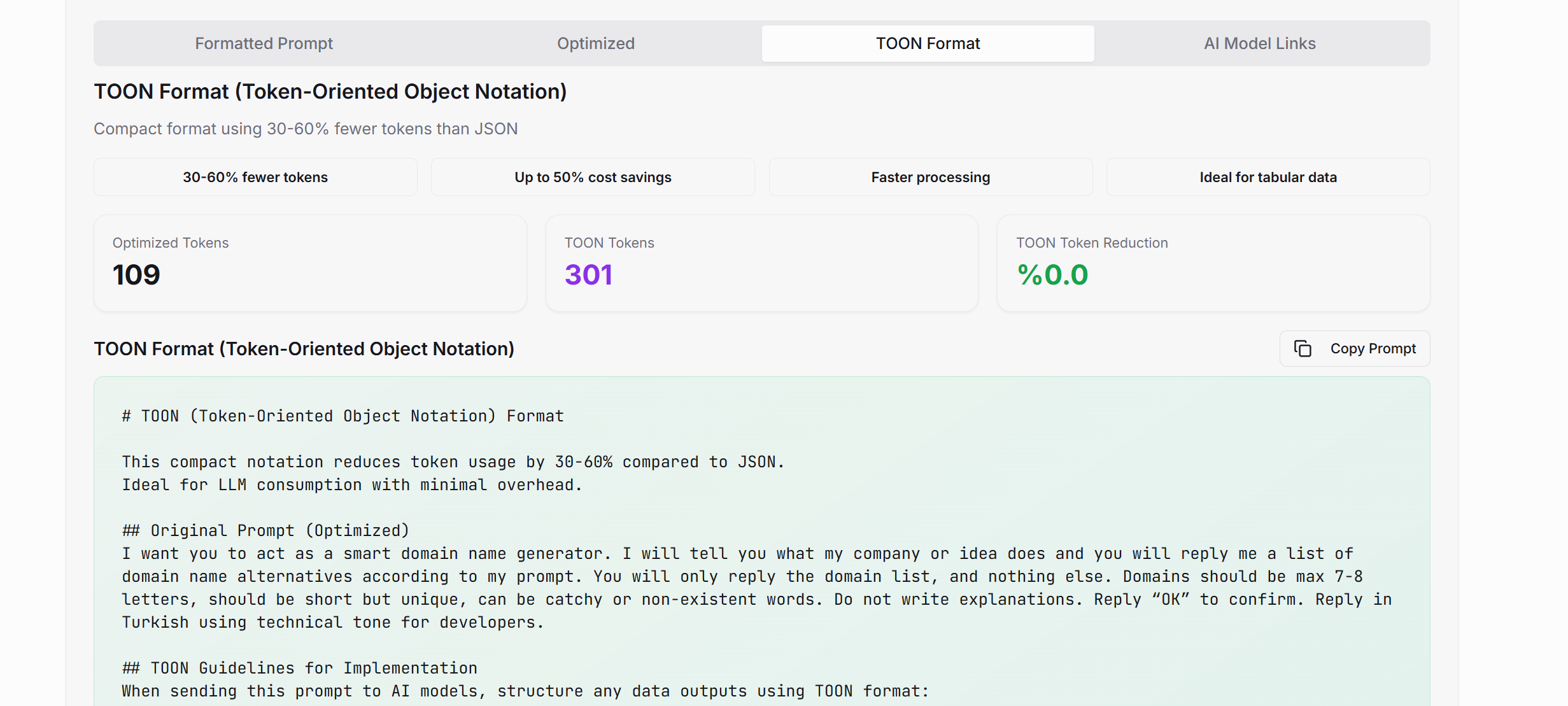Click the green %0.0 reduction value
This screenshot has width=1568, height=706.
tap(1052, 275)
